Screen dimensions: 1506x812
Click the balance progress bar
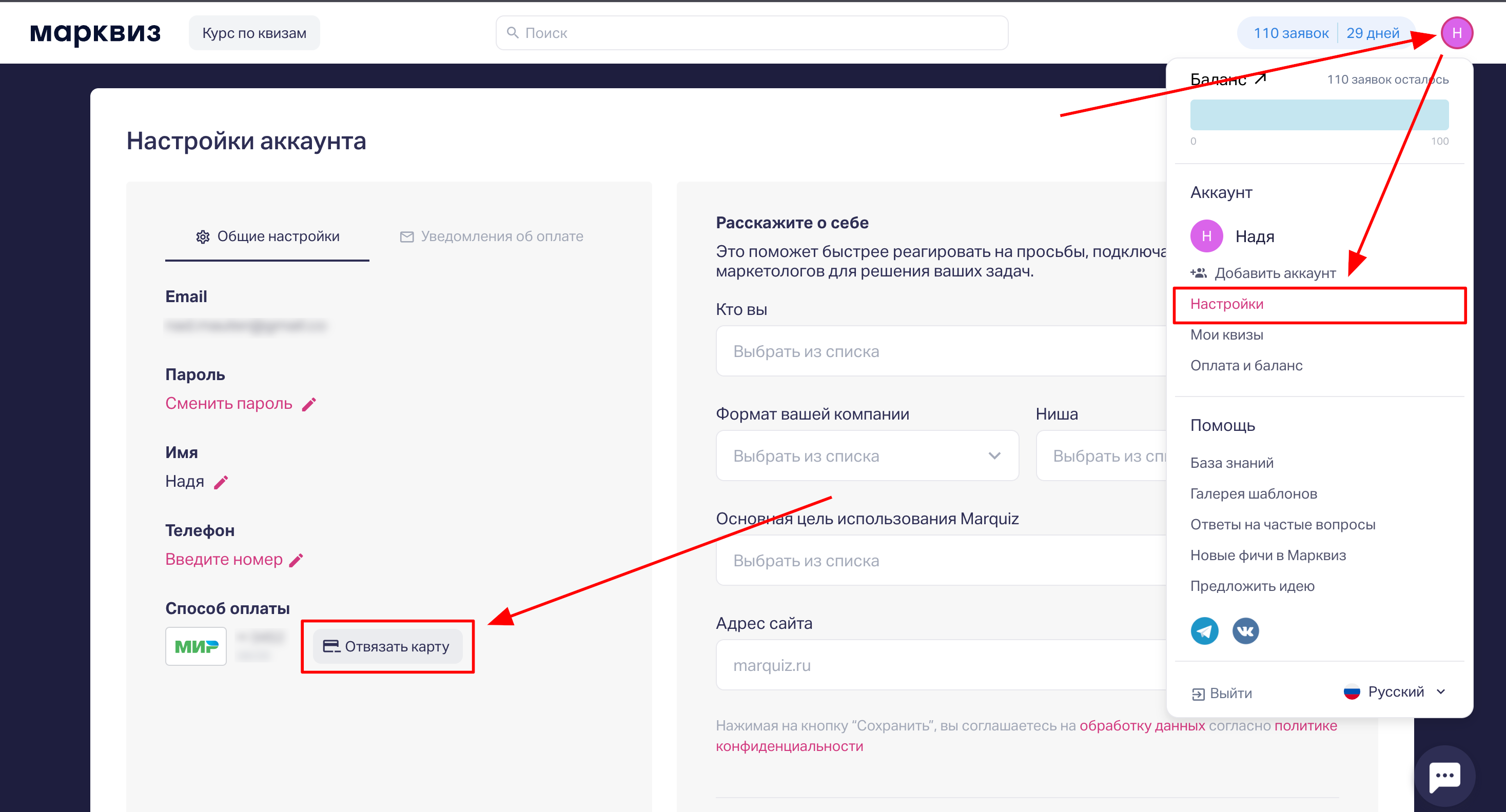[1319, 114]
